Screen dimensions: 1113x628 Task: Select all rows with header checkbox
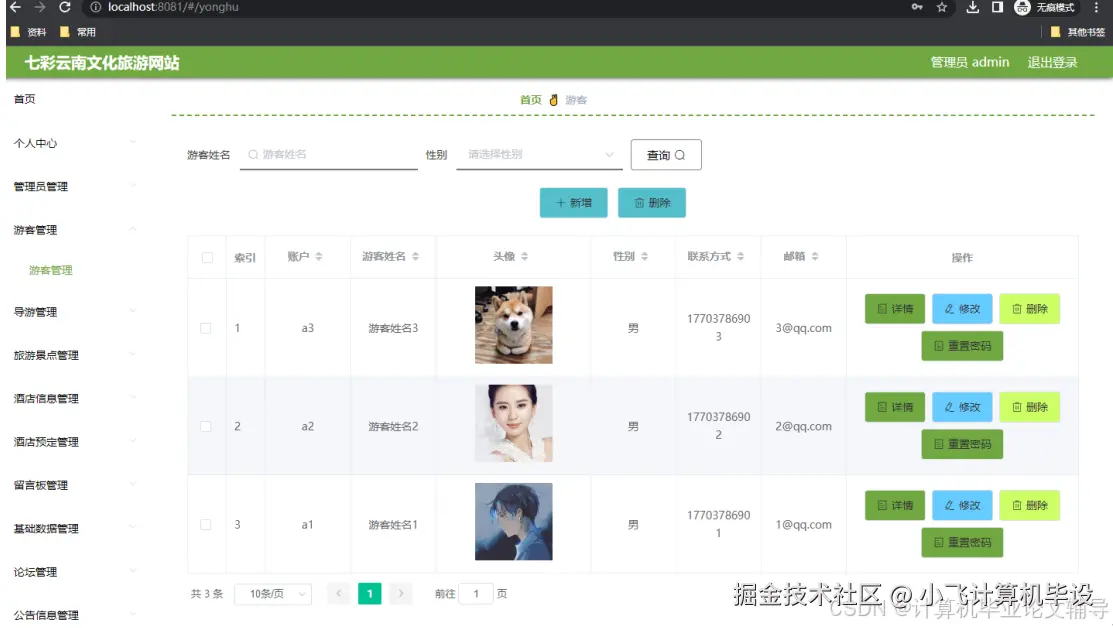pyautogui.click(x=207, y=257)
